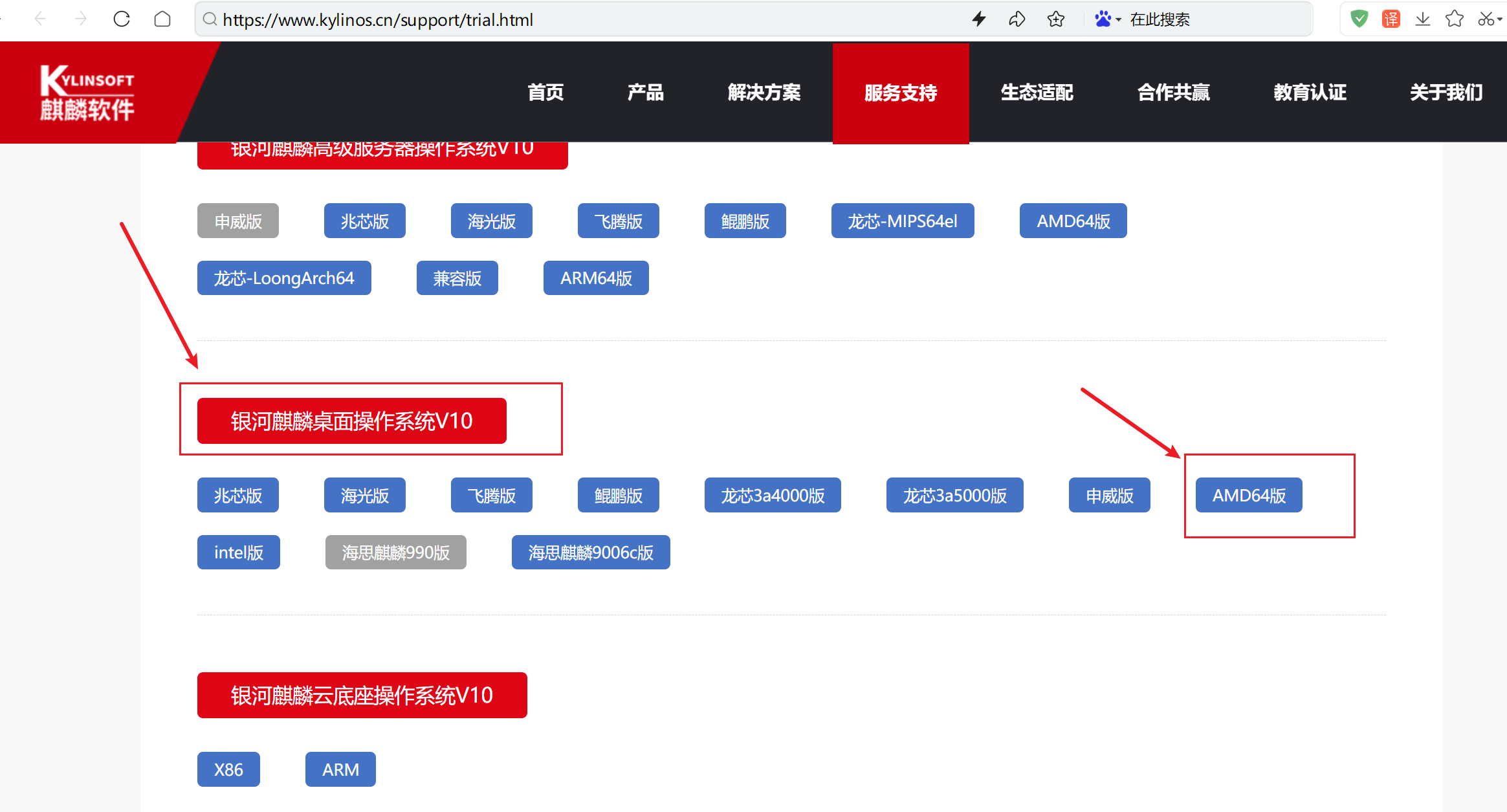The image size is (1507, 812).
Task: Expand the scissors screenshot tool dropdown
Action: click(1499, 19)
